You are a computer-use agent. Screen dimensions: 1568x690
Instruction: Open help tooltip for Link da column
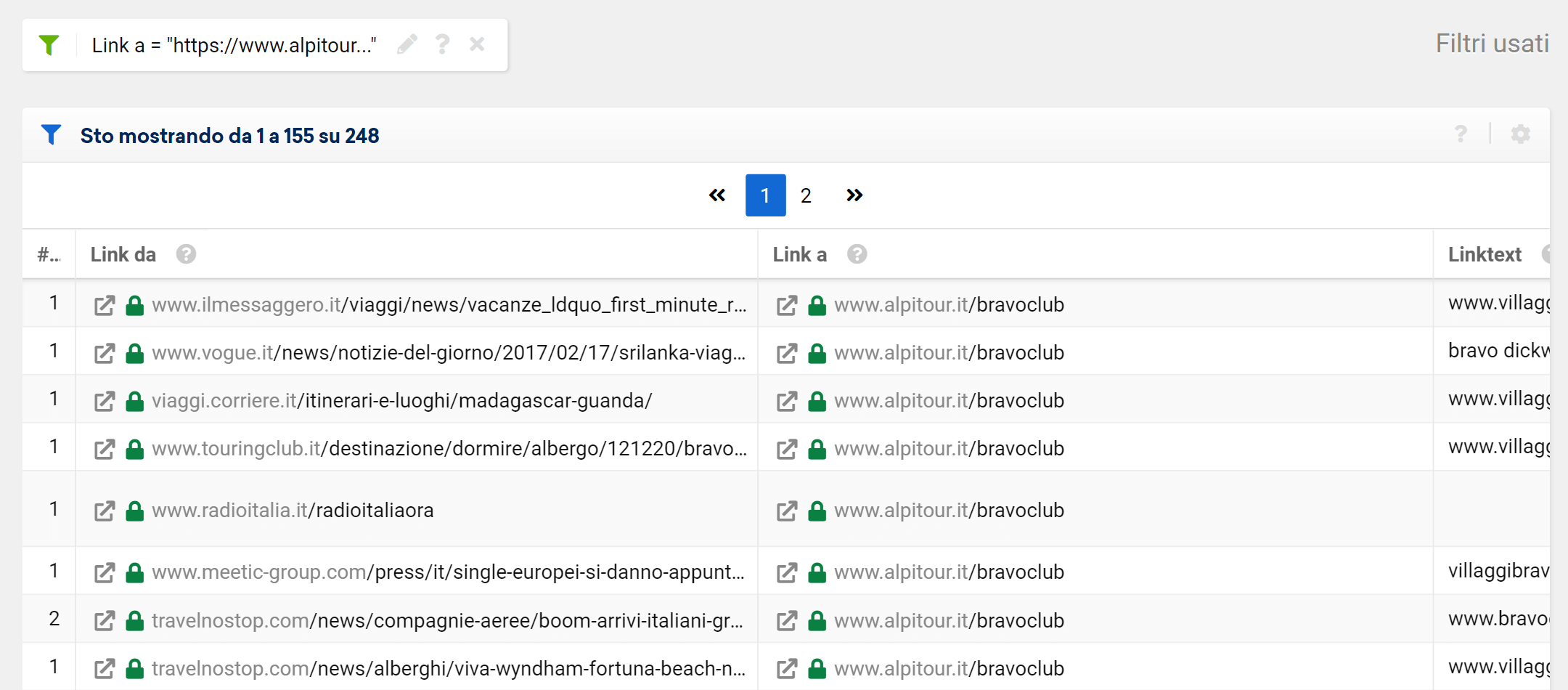tap(186, 254)
